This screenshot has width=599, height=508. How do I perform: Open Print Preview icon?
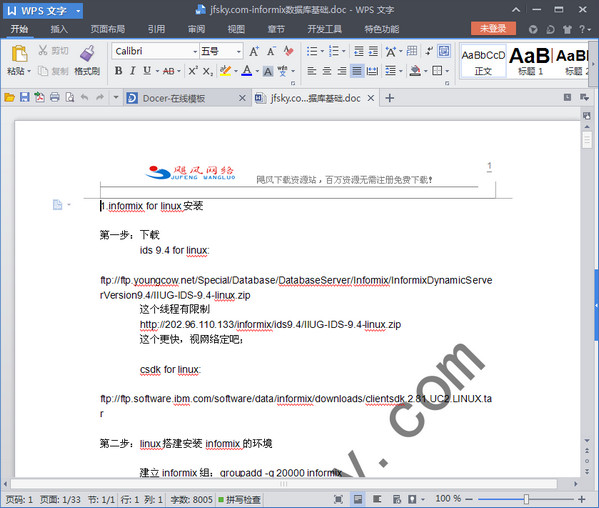tap(70, 98)
